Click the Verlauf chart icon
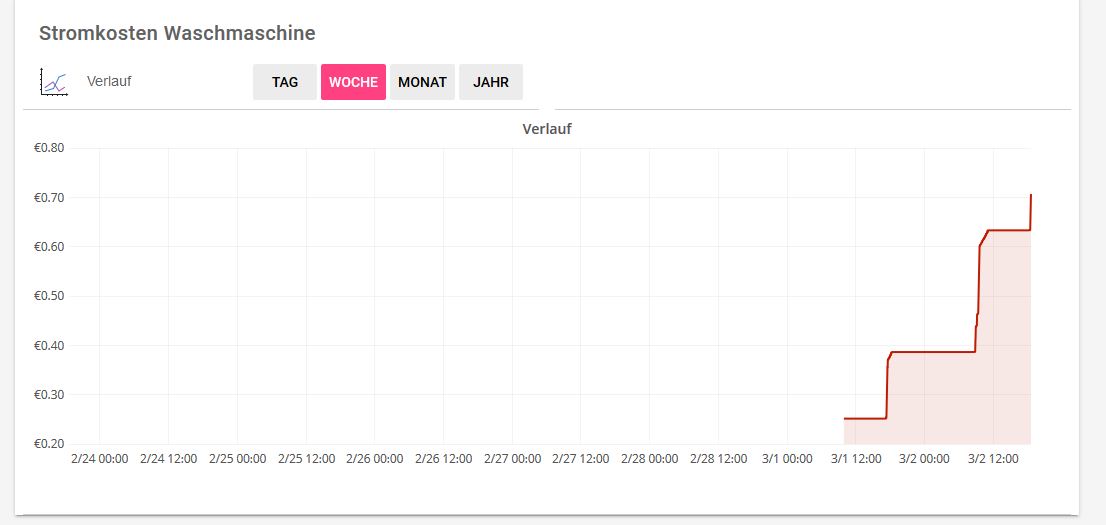The height and width of the screenshot is (525, 1106). pyautogui.click(x=54, y=82)
